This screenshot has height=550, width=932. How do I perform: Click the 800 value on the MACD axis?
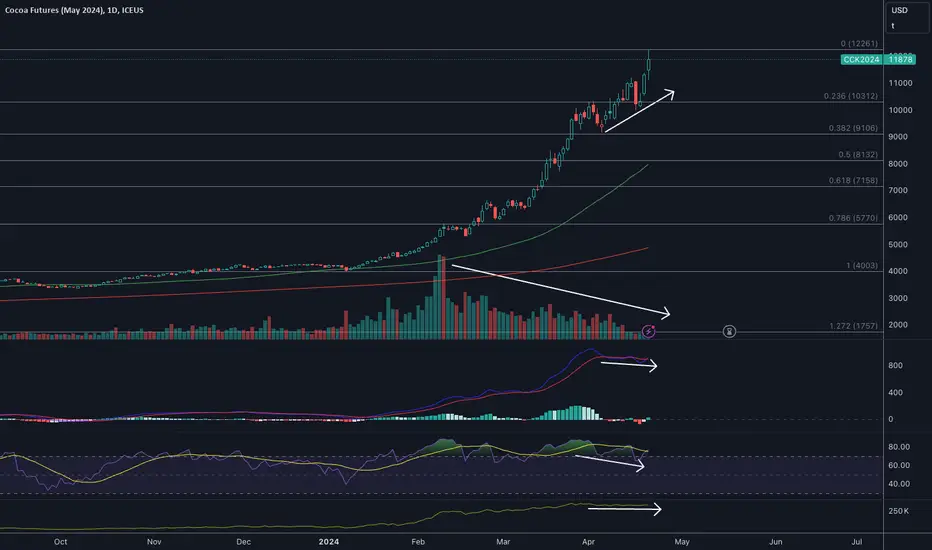click(x=895, y=366)
